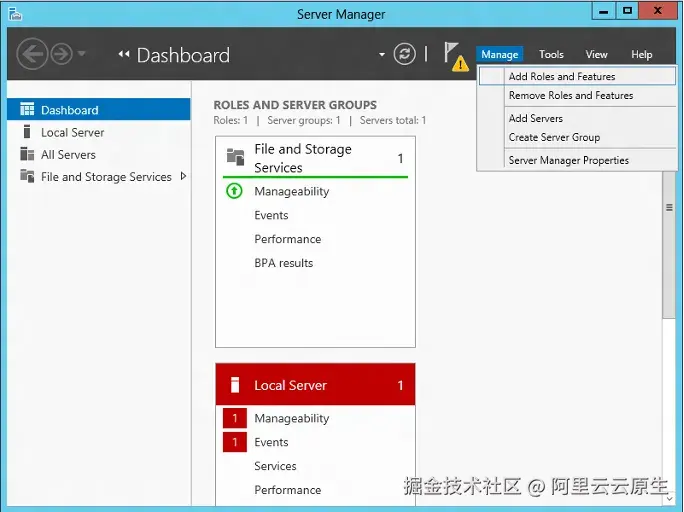Screen dimensions: 684x512
Task: Click the All Servers icon in sidebar
Action: coord(27,154)
